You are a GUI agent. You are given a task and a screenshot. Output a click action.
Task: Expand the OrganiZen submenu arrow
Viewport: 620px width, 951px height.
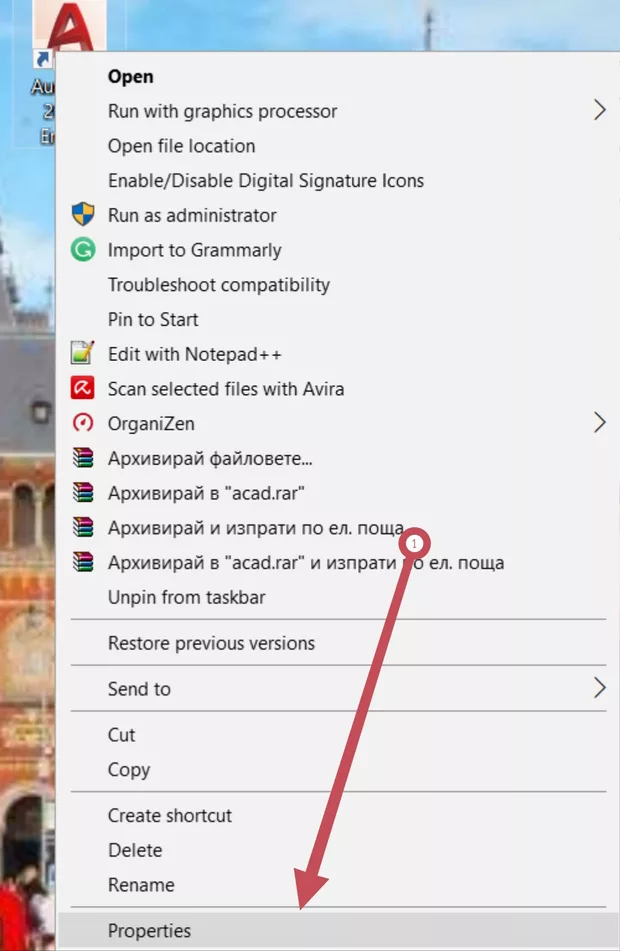click(599, 423)
